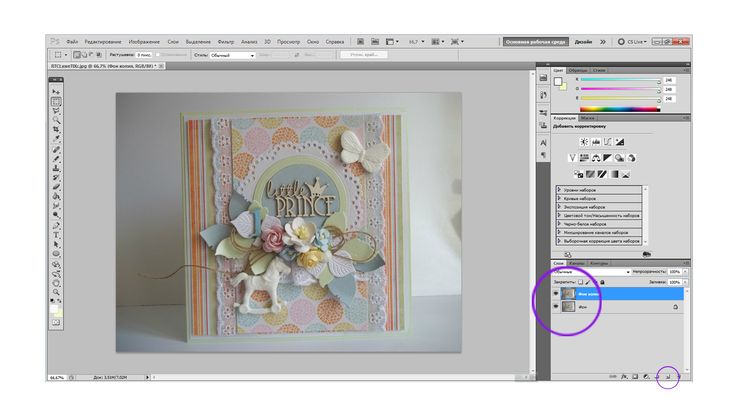Open layer styles fx menu icon
Image resolution: width=736 pixels, height=414 pixels.
625,376
